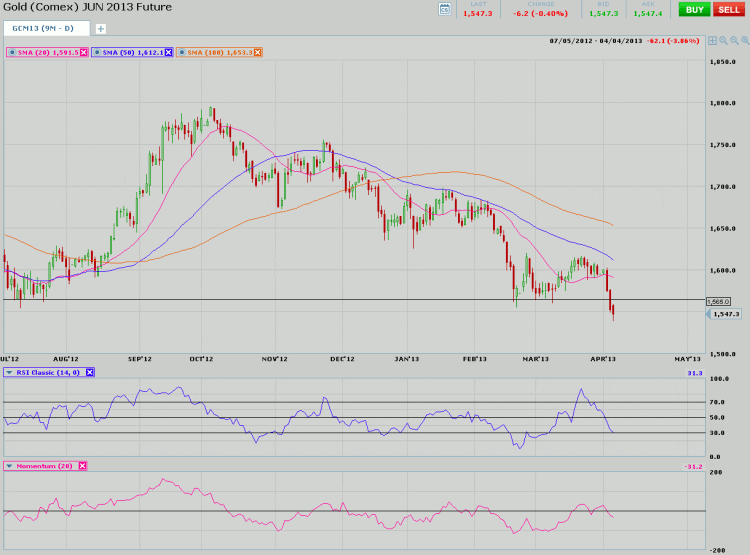750x555 pixels.
Task: Remove the SMA (20) indicator with its X
Action: tap(83, 52)
